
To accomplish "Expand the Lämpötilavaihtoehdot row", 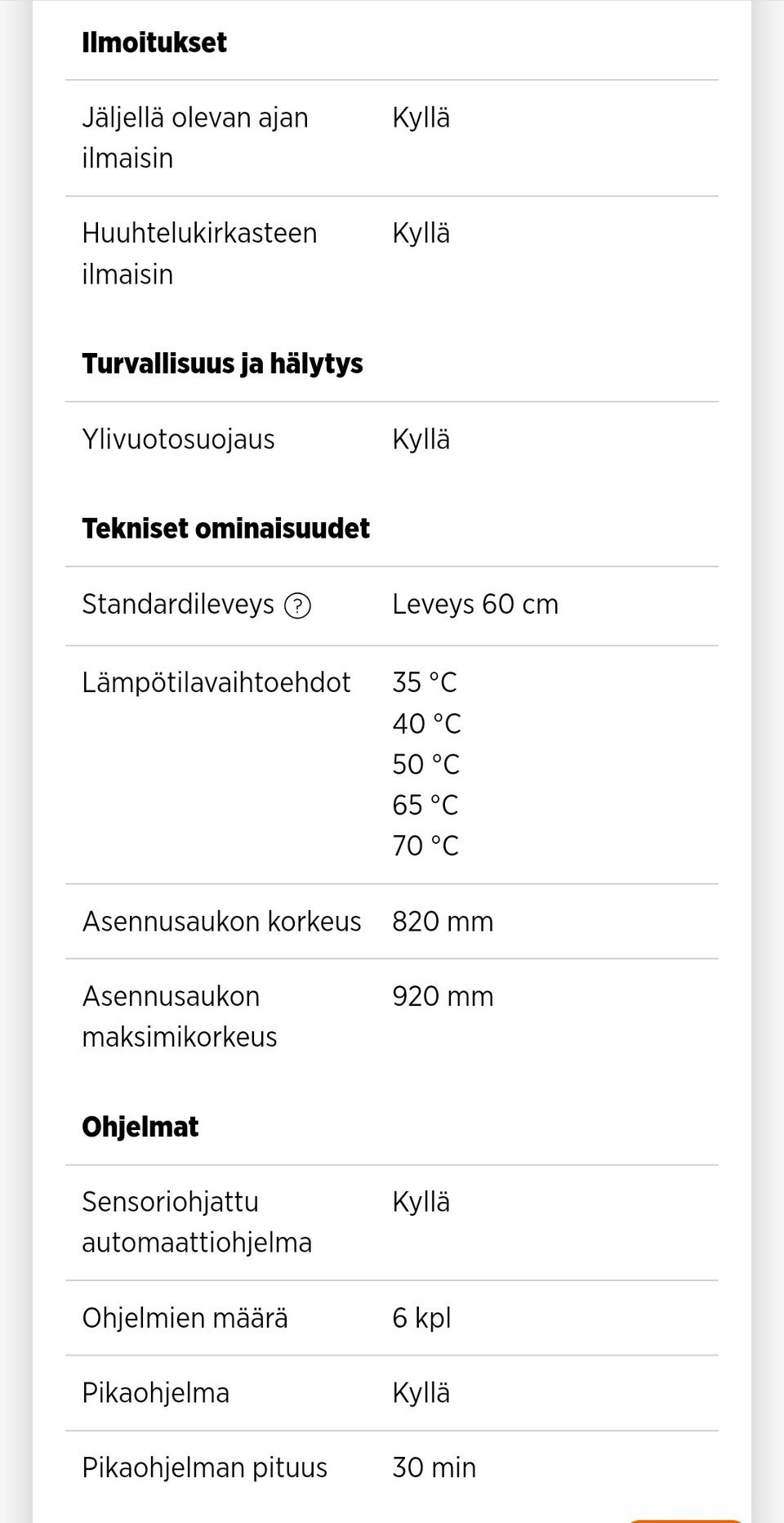I will 216,681.
